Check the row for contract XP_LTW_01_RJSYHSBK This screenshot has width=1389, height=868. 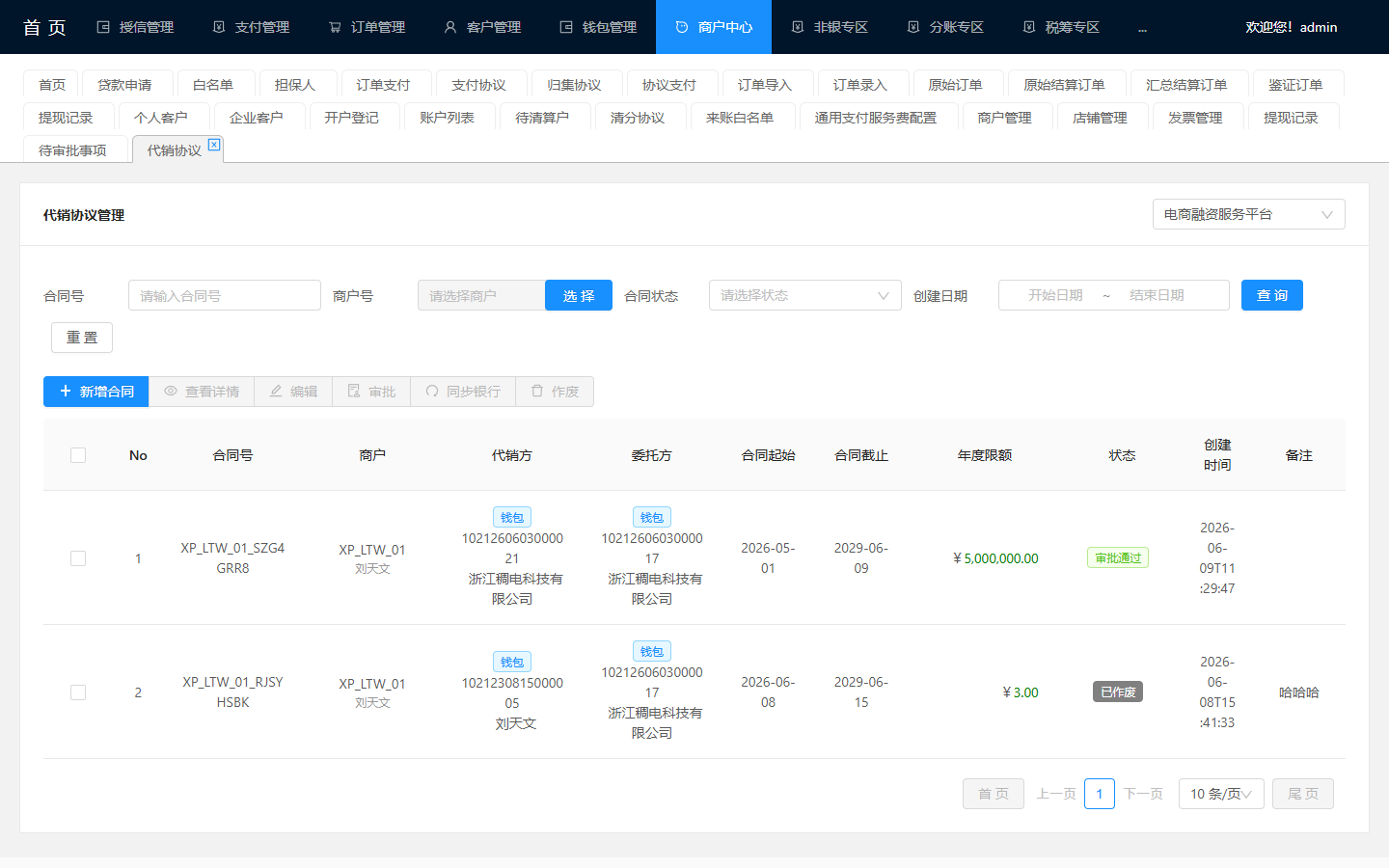click(78, 692)
